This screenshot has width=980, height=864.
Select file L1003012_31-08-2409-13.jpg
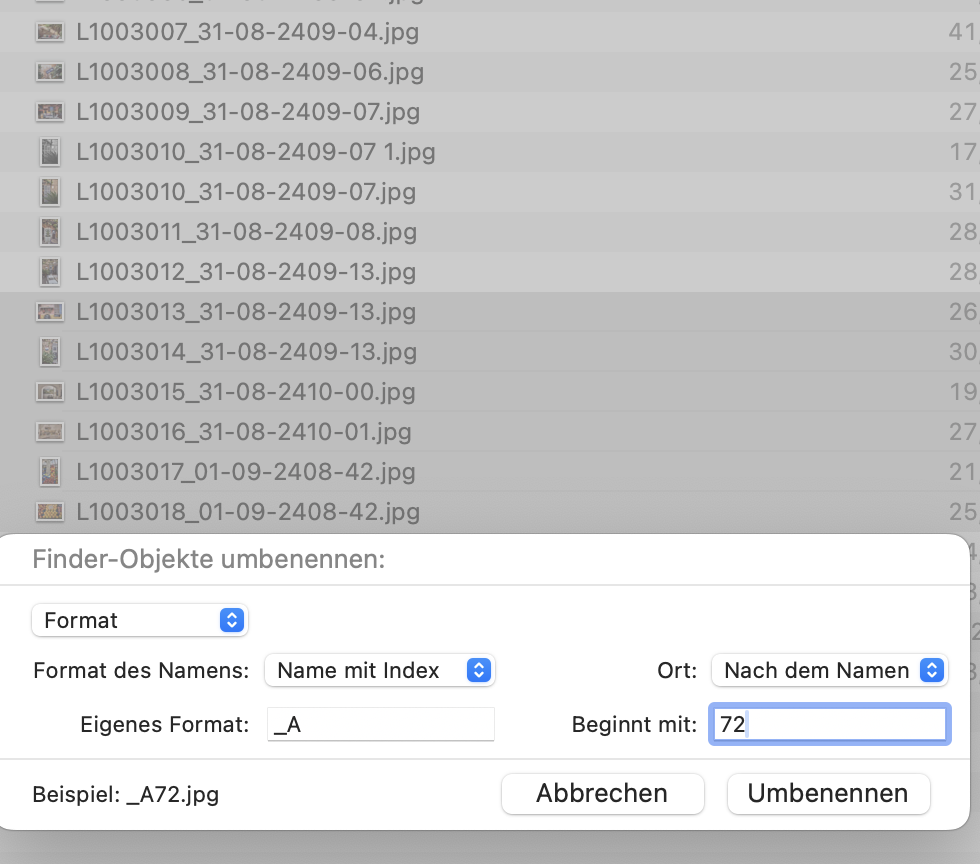(x=246, y=272)
